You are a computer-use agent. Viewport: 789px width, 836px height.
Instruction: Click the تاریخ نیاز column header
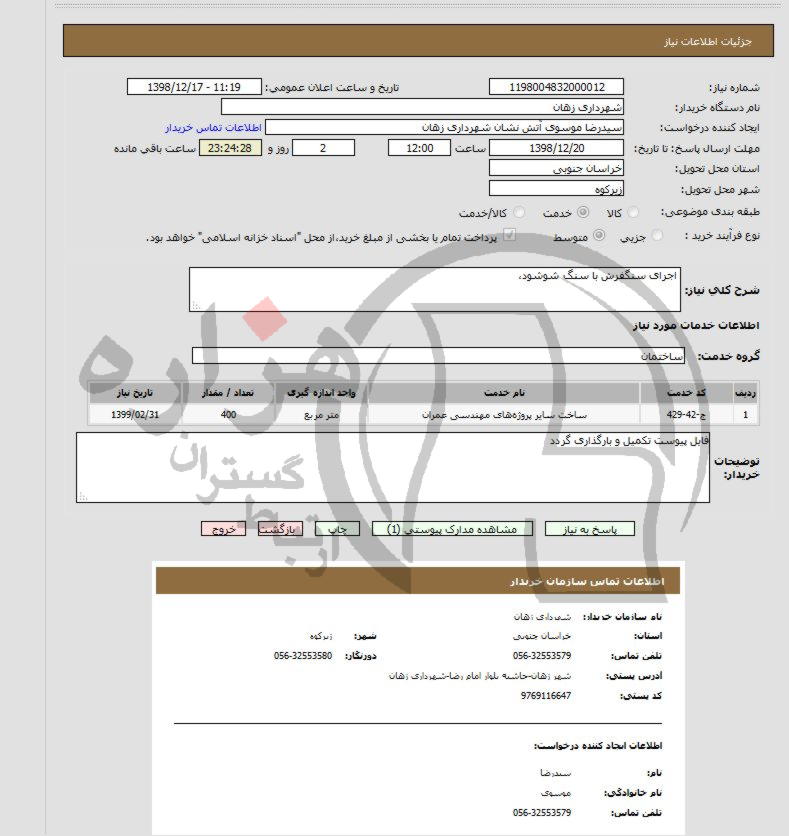[x=135, y=393]
